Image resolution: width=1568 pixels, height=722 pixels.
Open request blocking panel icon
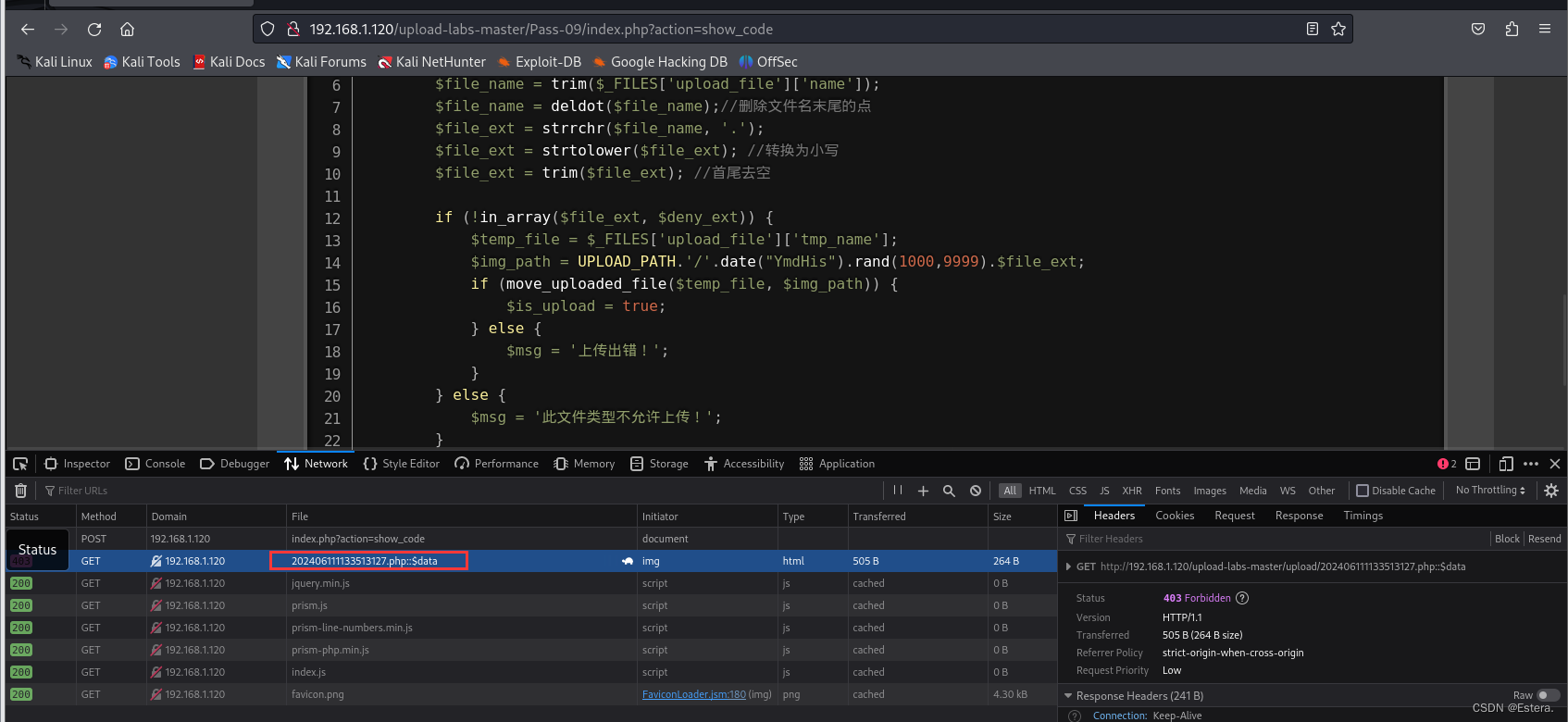976,491
